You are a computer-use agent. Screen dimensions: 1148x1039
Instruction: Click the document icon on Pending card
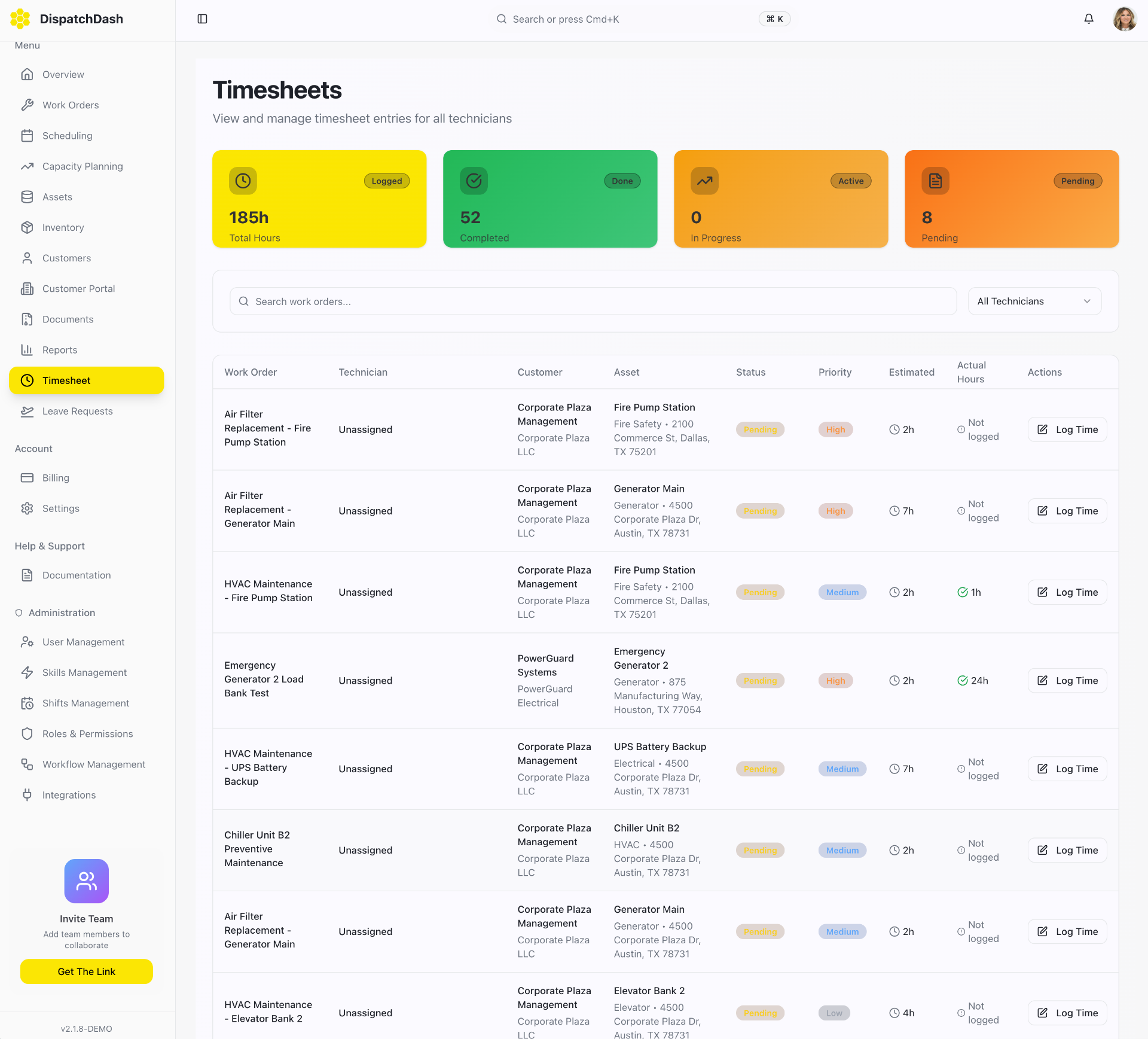click(x=935, y=181)
